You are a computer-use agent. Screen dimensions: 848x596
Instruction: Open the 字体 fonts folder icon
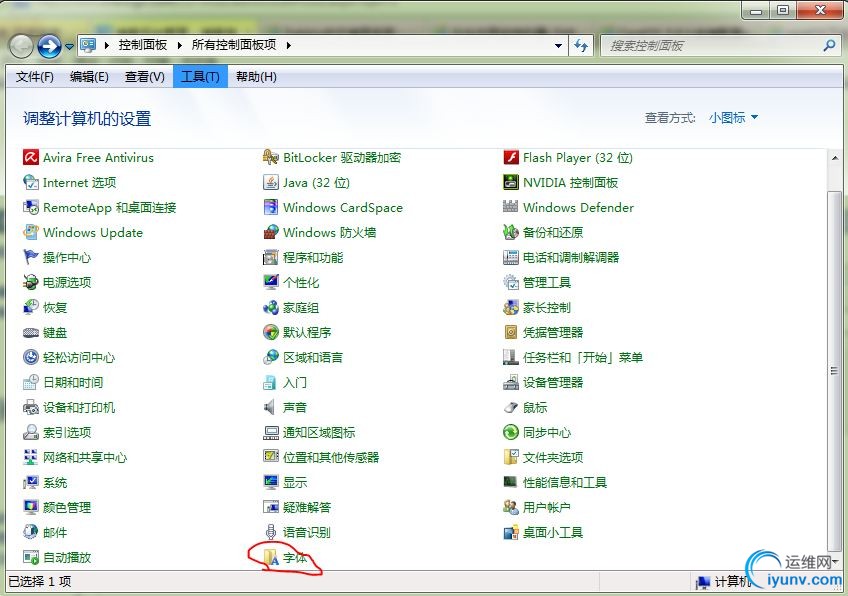click(270, 557)
